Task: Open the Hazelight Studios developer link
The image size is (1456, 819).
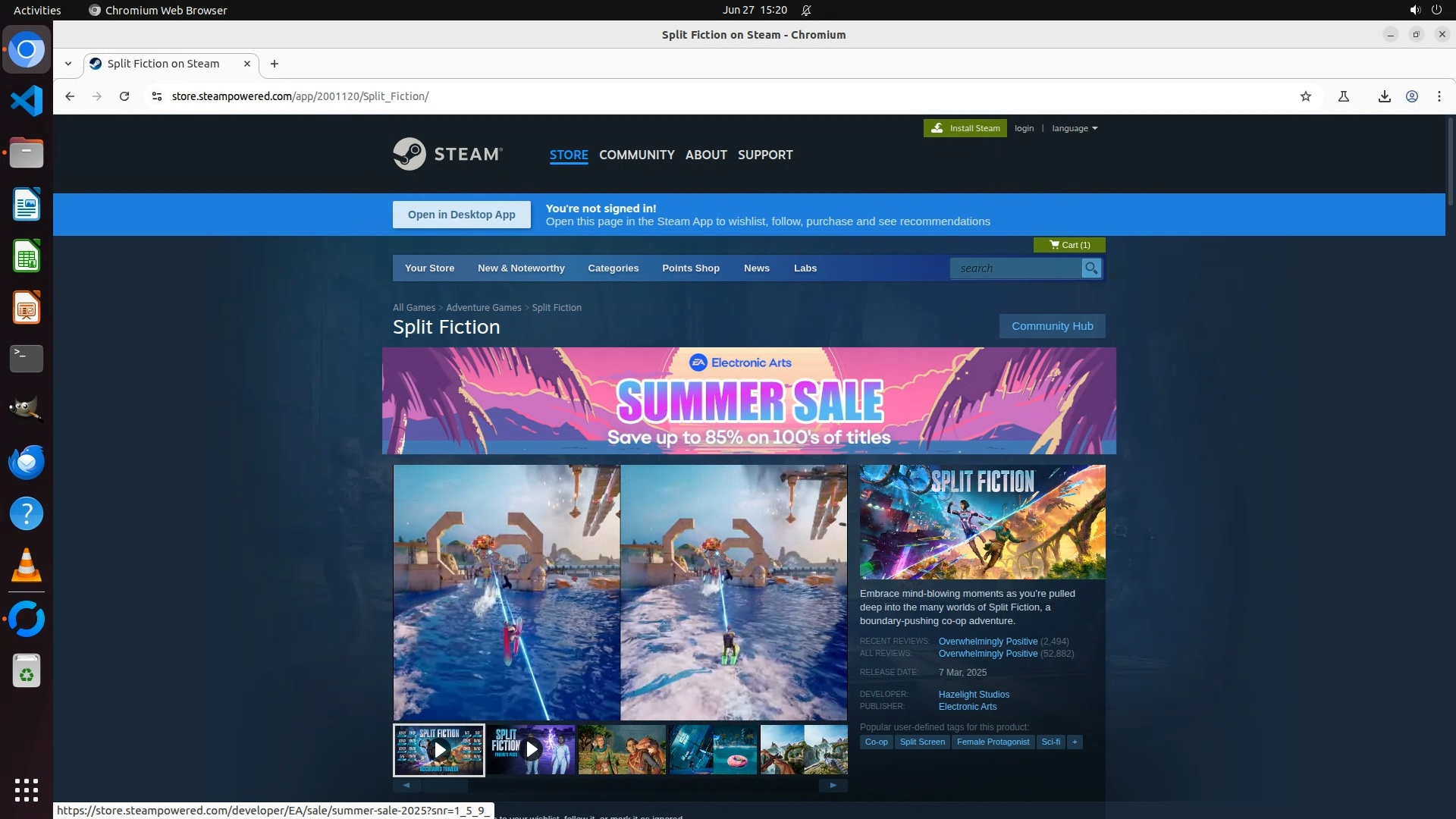Action: 973,694
